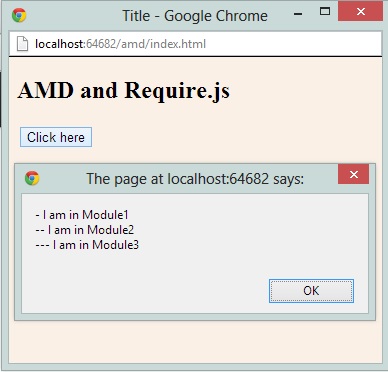Click the "The page at localhost:64682 says:" title
The image size is (388, 372).
(x=195, y=179)
